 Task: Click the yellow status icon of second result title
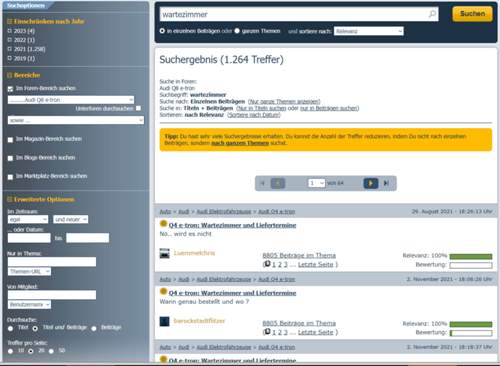point(163,291)
